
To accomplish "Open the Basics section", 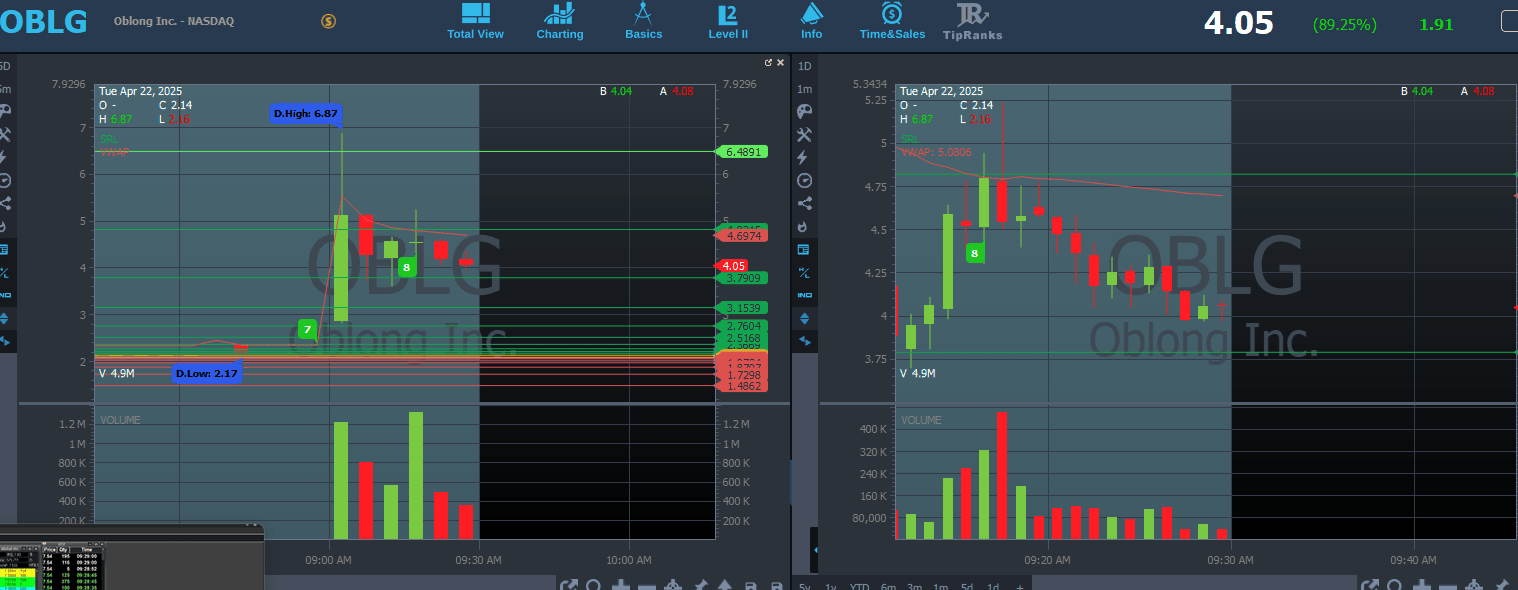I will (643, 22).
